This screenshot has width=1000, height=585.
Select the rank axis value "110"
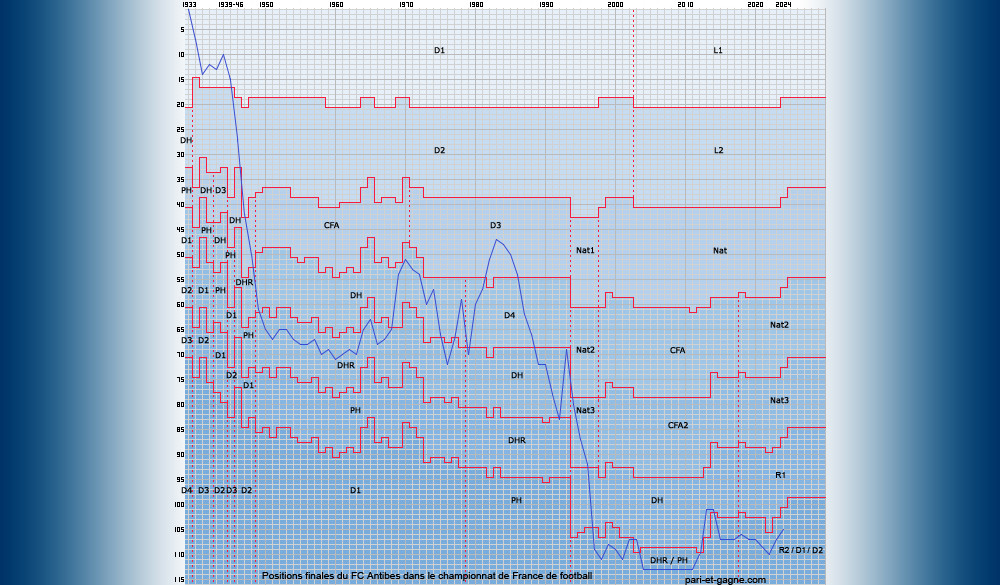[x=180, y=555]
